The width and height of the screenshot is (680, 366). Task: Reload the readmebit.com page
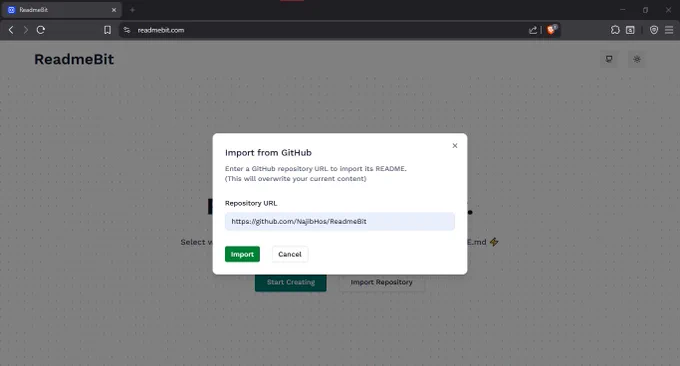click(41, 30)
